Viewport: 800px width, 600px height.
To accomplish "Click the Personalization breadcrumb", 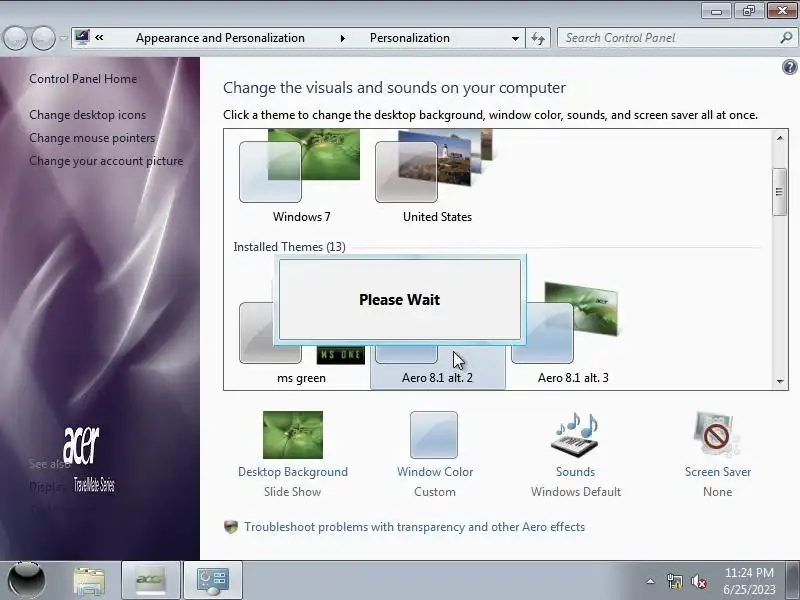I will [x=410, y=38].
